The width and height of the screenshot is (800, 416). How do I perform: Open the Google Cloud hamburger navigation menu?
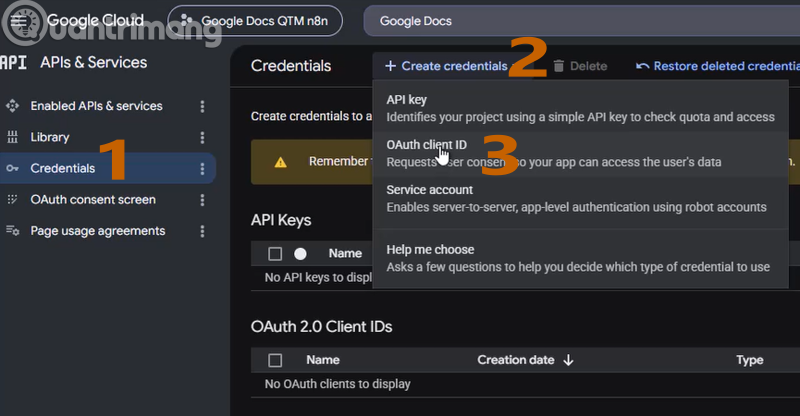tap(19, 20)
